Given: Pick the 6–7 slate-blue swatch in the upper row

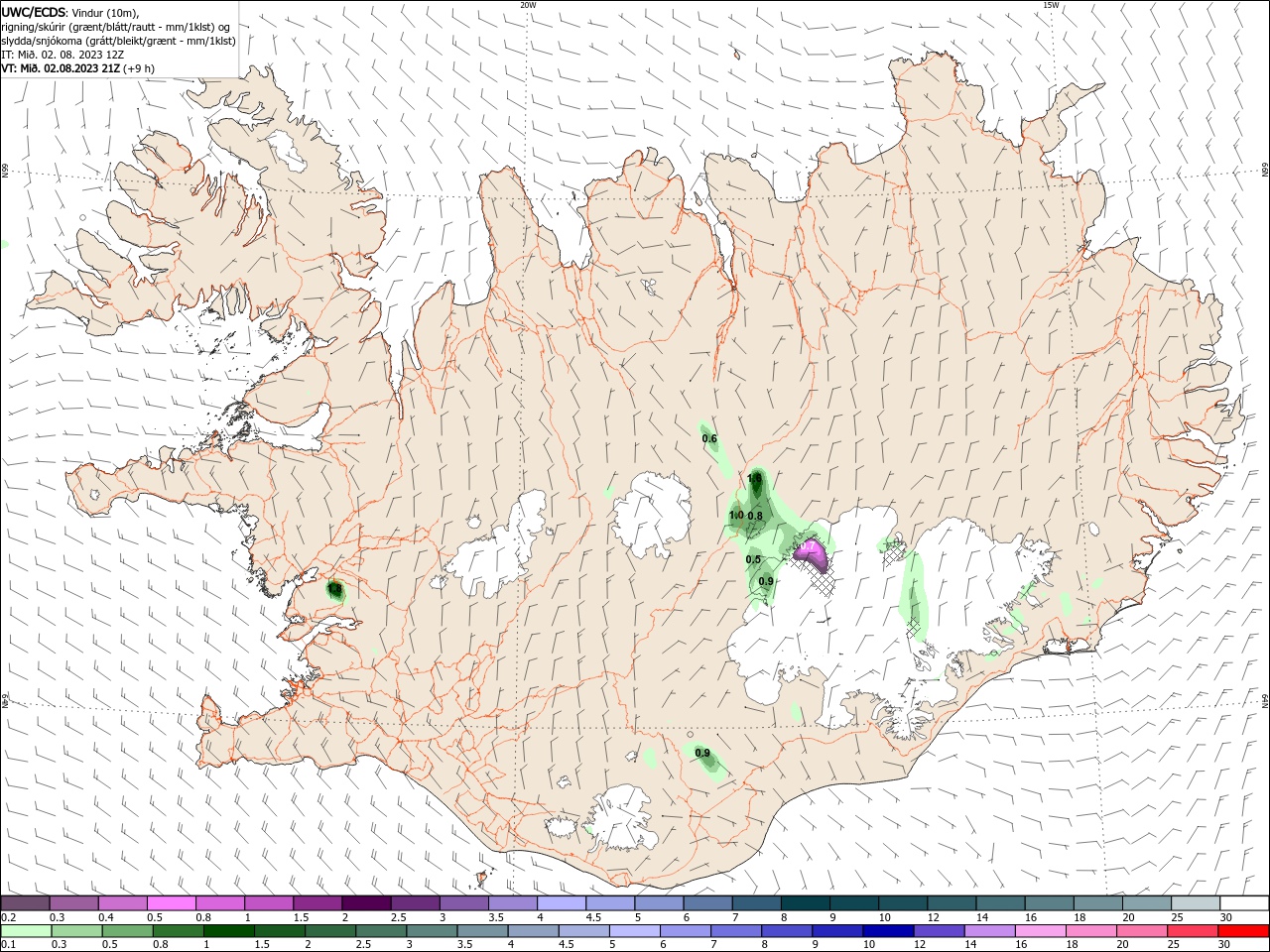Looking at the screenshot, I should [707, 903].
